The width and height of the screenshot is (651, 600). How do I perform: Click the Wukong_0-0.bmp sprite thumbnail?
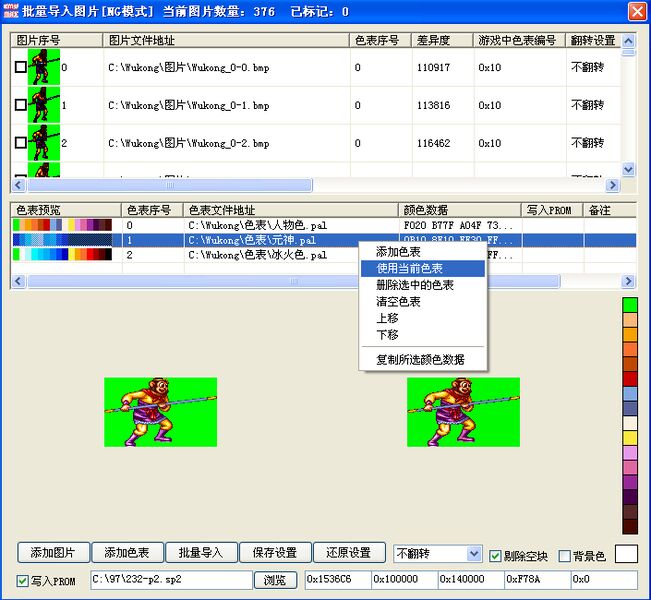pyautogui.click(x=44, y=68)
